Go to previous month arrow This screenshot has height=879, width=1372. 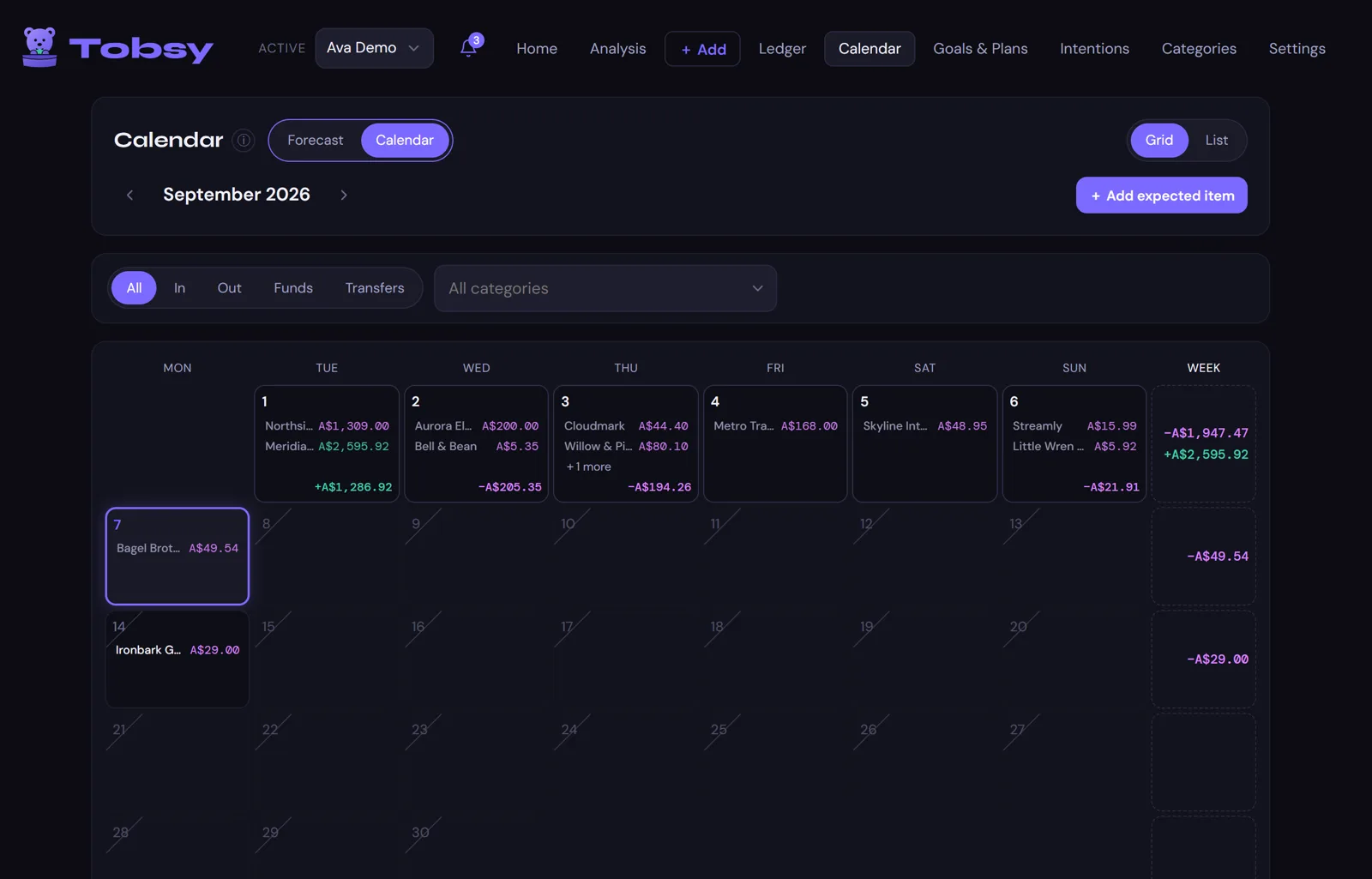(x=129, y=196)
